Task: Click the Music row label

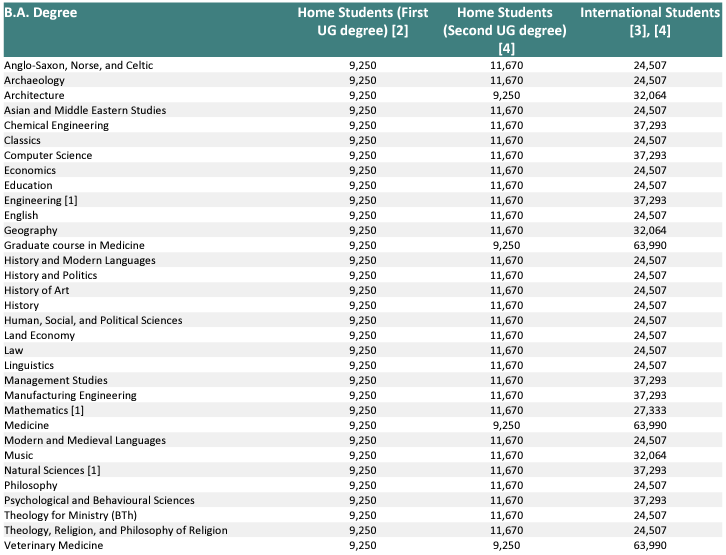Action: [19, 455]
